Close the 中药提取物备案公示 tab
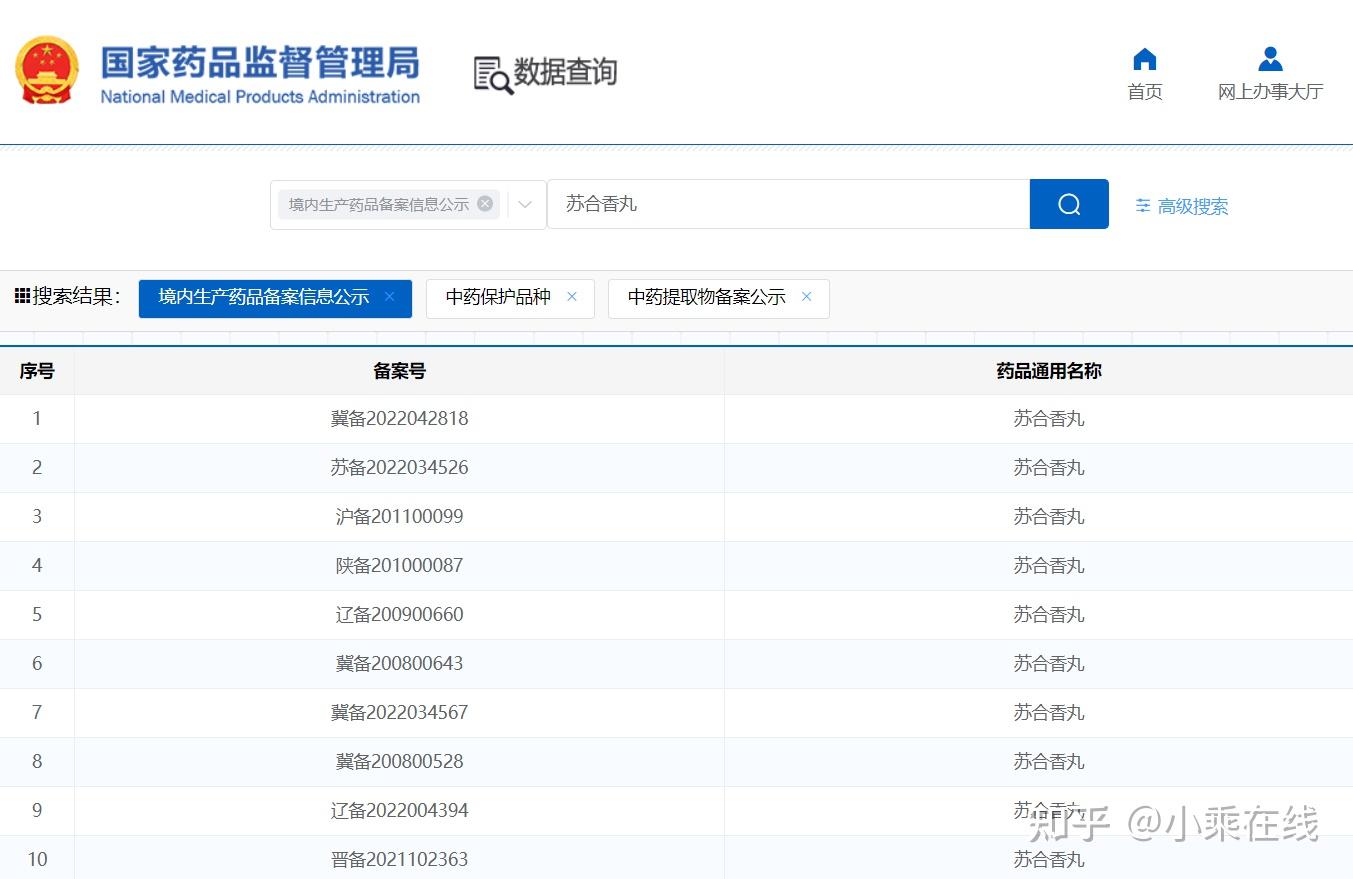Viewport: 1353px width, 879px height. (x=807, y=297)
